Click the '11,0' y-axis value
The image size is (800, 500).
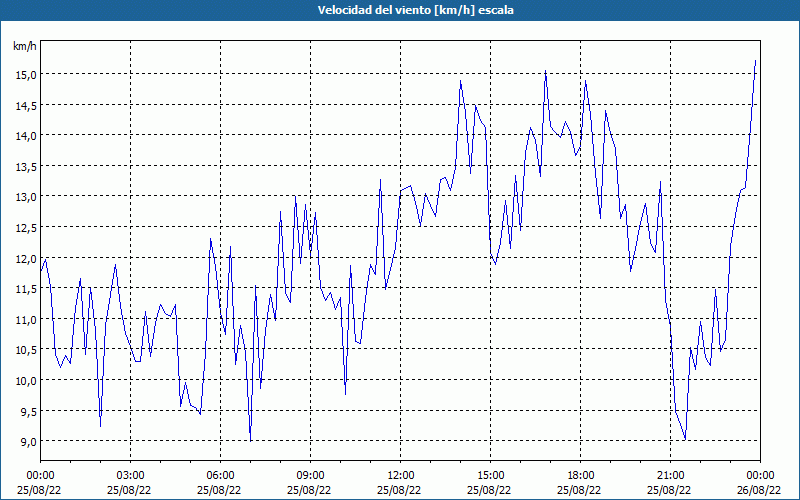[26, 319]
